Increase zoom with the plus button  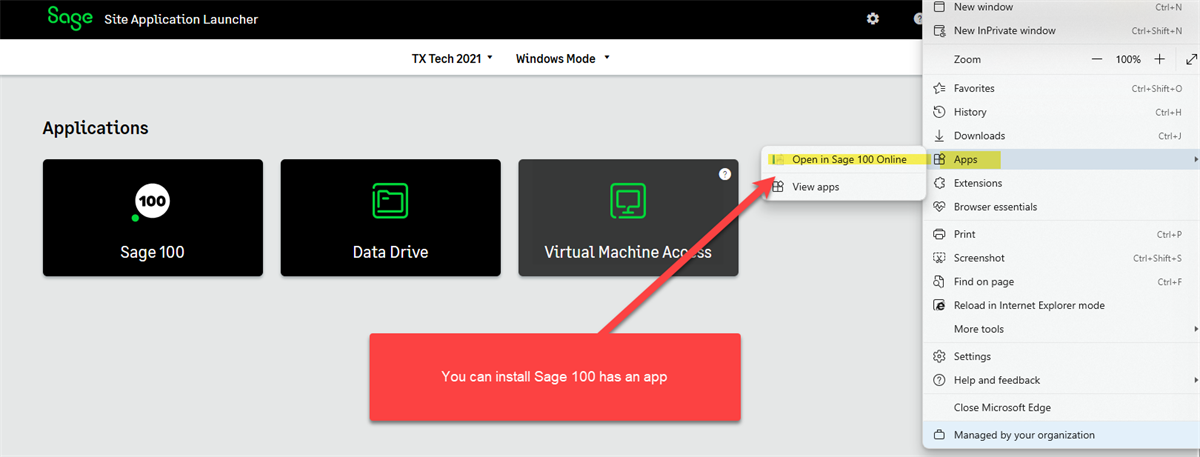click(x=1159, y=60)
